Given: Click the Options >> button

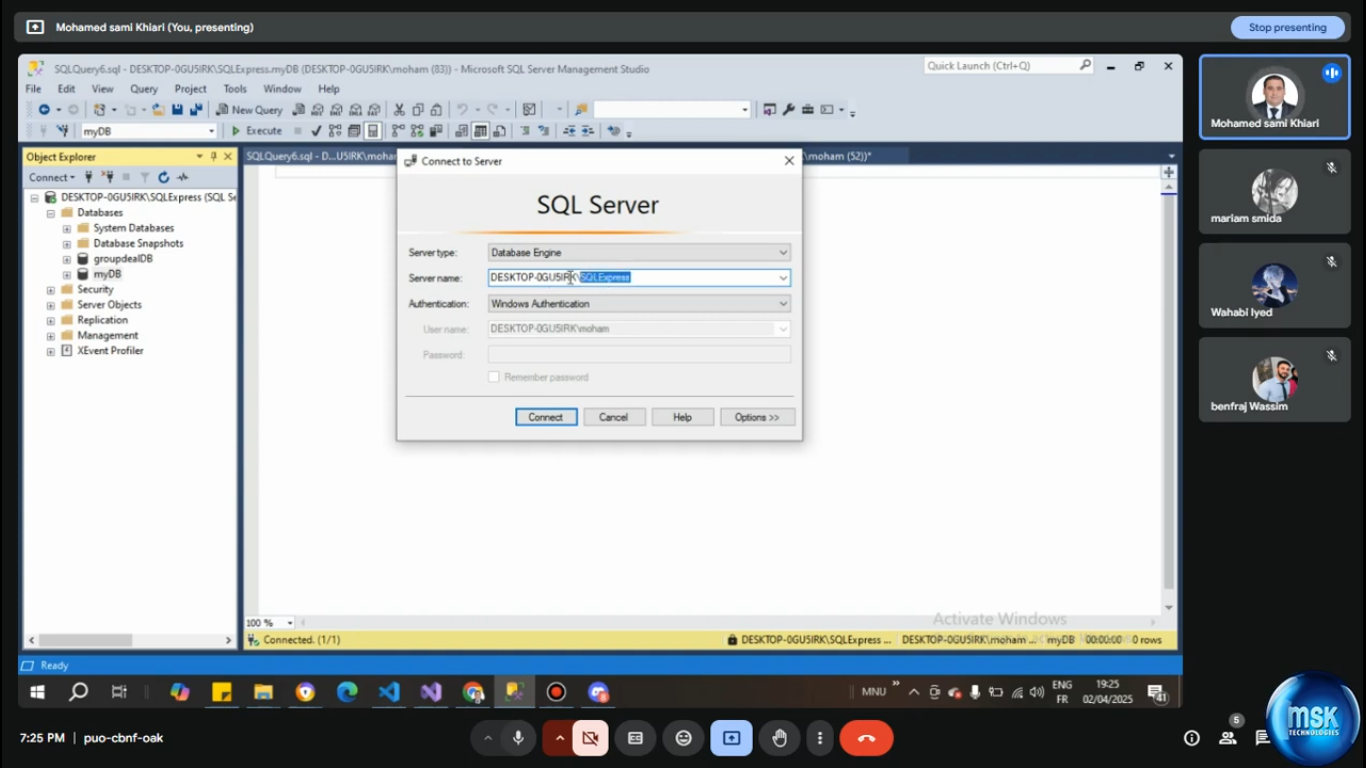Looking at the screenshot, I should [757, 417].
